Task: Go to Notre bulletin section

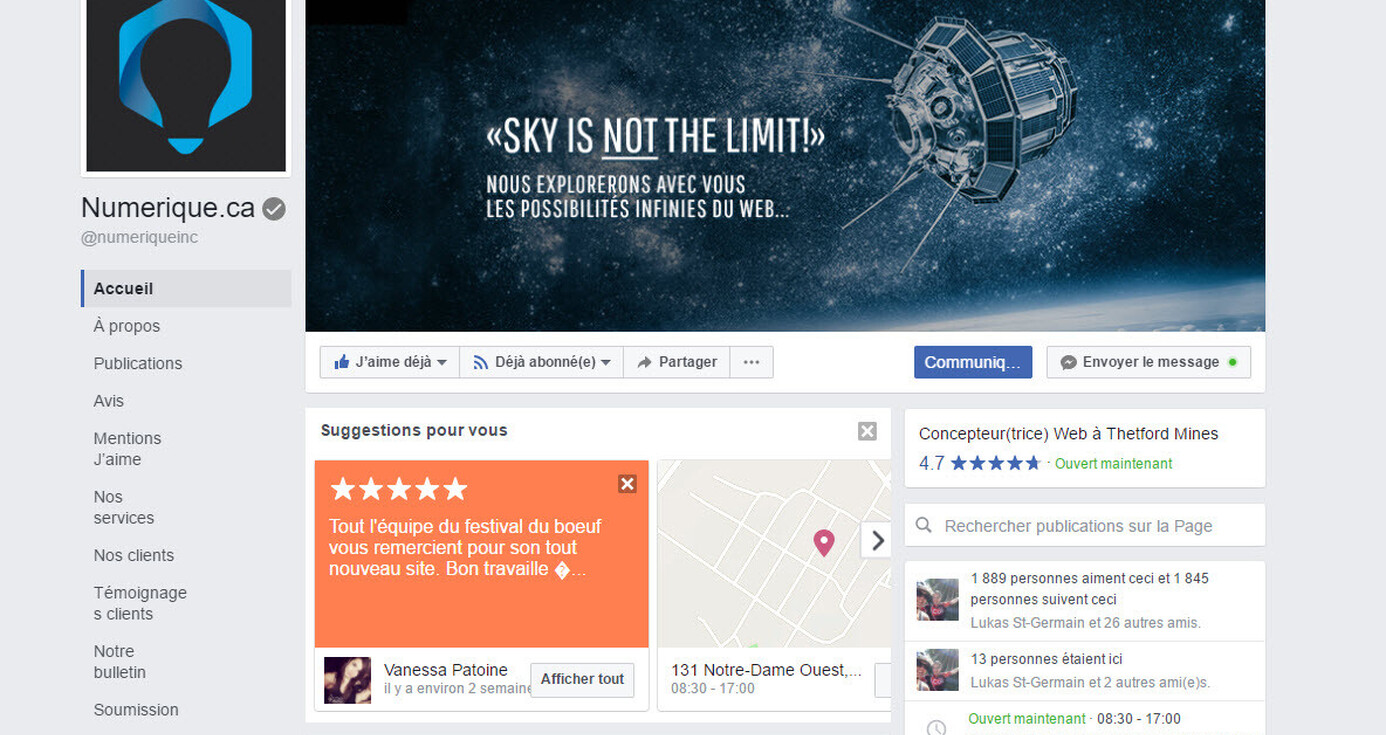Action: pyautogui.click(x=120, y=661)
